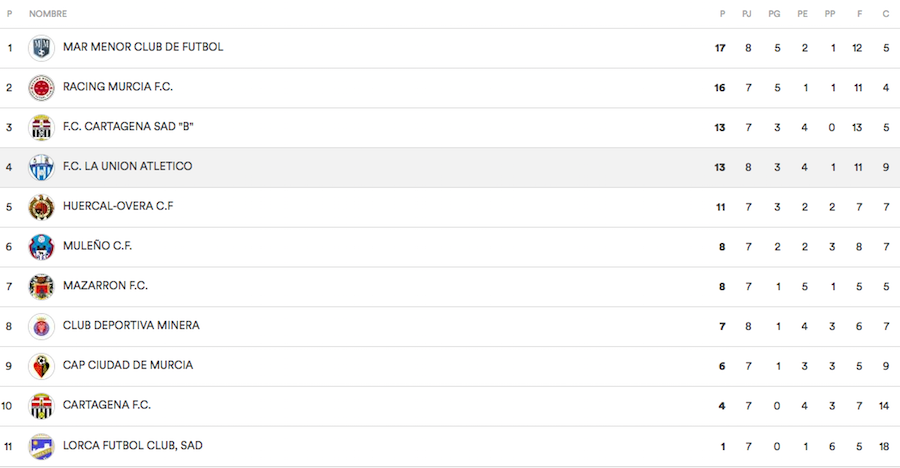Click the Cartagena F.C. crest
This screenshot has width=900, height=468.
pos(41,407)
